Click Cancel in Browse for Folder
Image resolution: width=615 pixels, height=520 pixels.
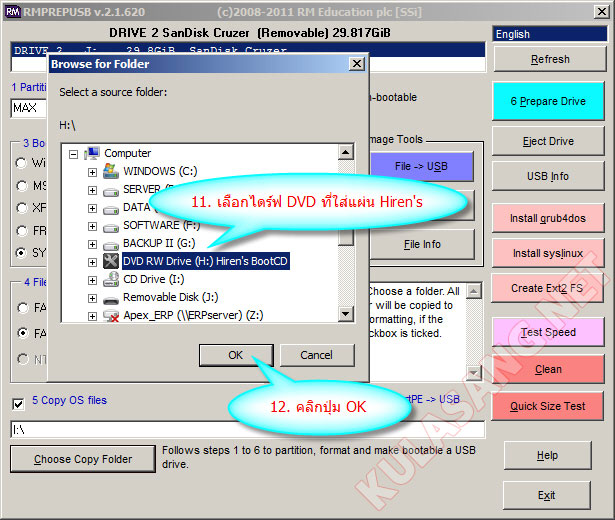pos(317,355)
